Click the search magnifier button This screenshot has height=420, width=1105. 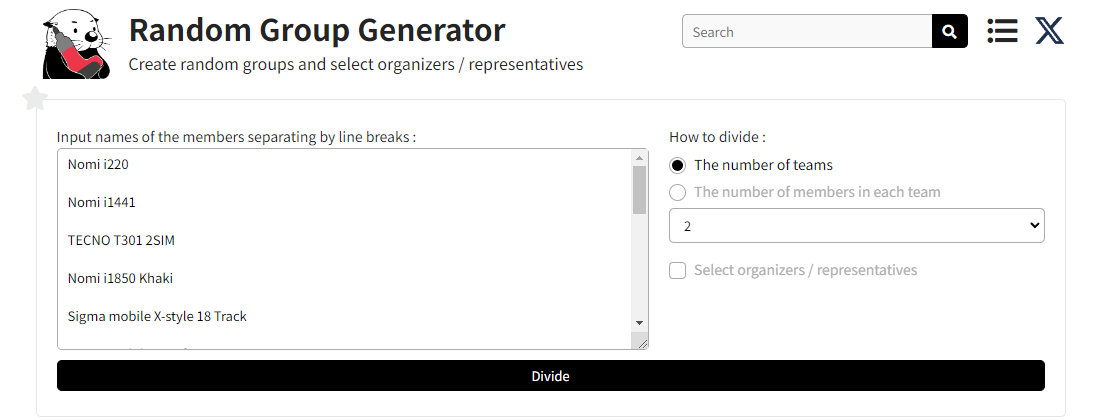pos(949,31)
